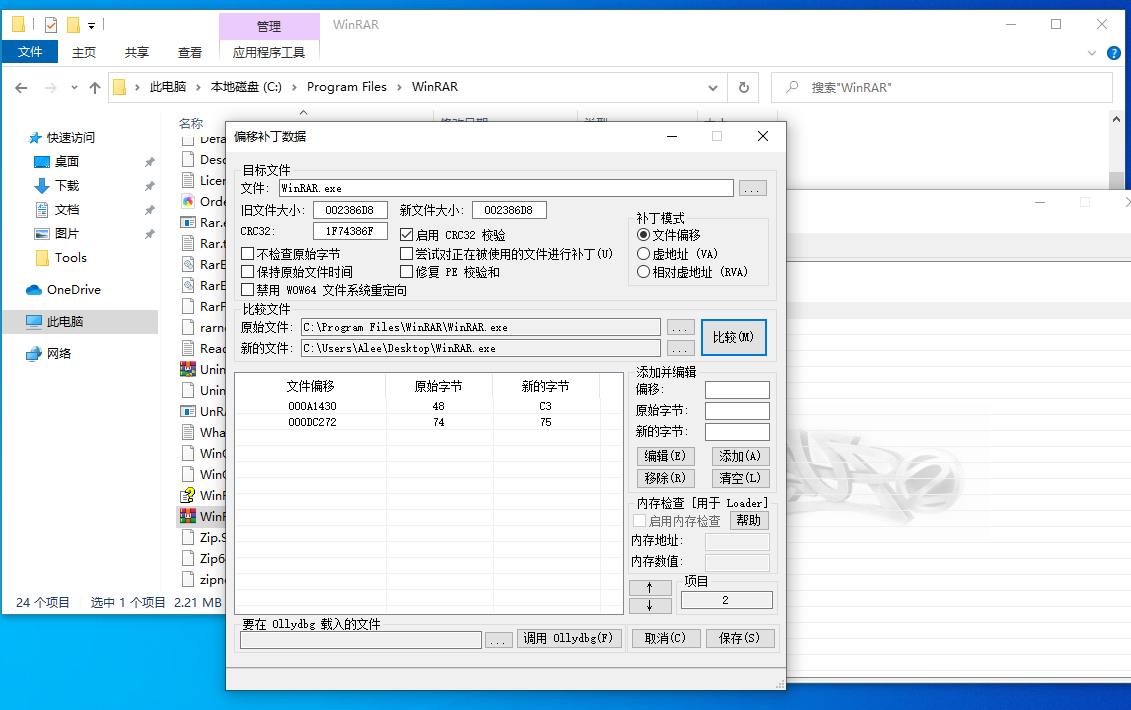Open the 查看 ribbon tab
This screenshot has width=1131, height=710.
pyautogui.click(x=190, y=52)
